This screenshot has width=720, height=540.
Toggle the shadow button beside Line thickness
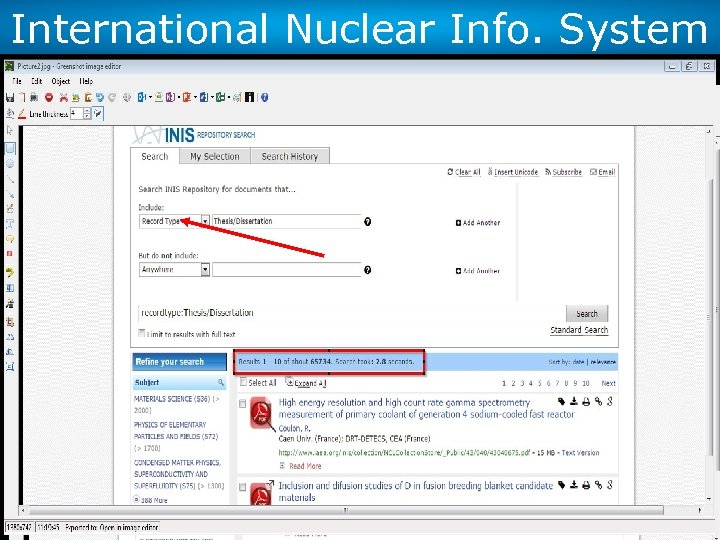point(98,114)
